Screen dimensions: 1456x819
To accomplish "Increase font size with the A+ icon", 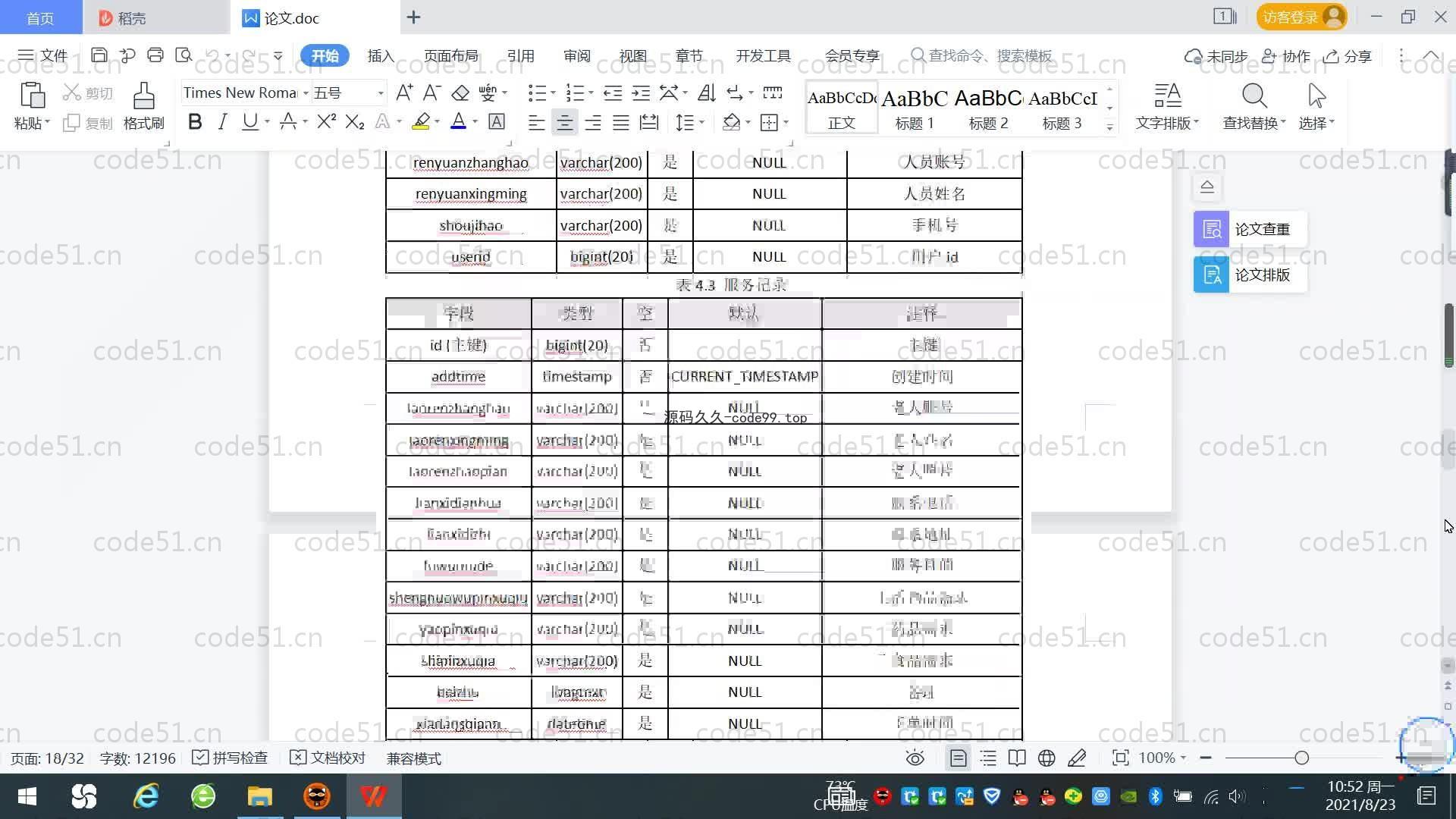I will pyautogui.click(x=404, y=93).
